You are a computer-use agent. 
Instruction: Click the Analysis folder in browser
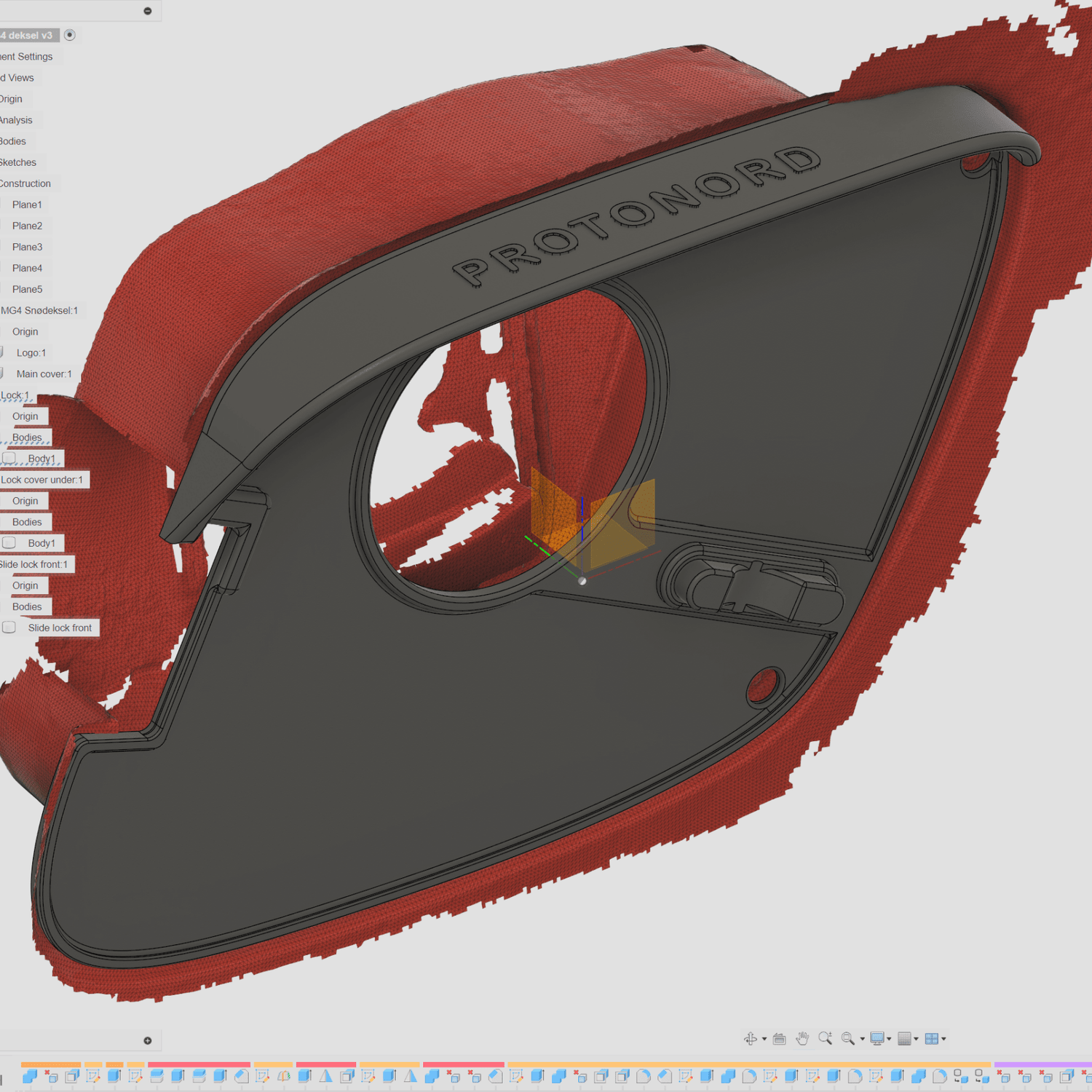pos(16,120)
